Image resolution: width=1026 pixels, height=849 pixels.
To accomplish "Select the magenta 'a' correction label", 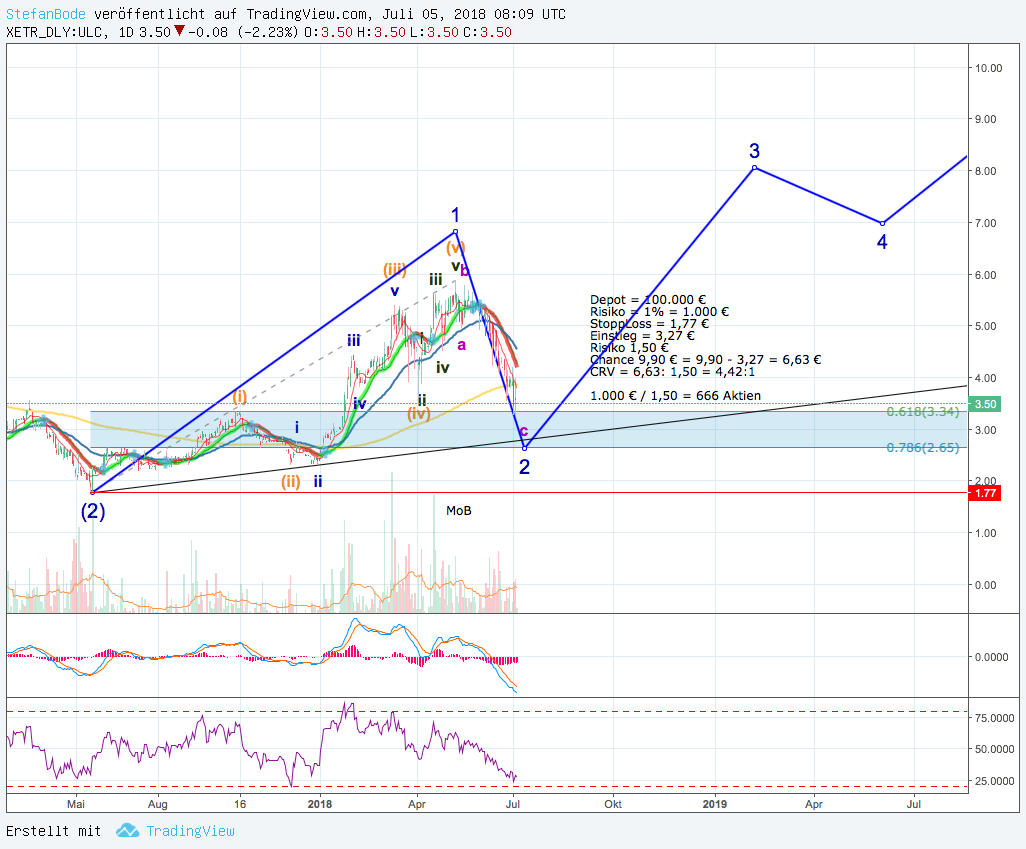I will 461,345.
